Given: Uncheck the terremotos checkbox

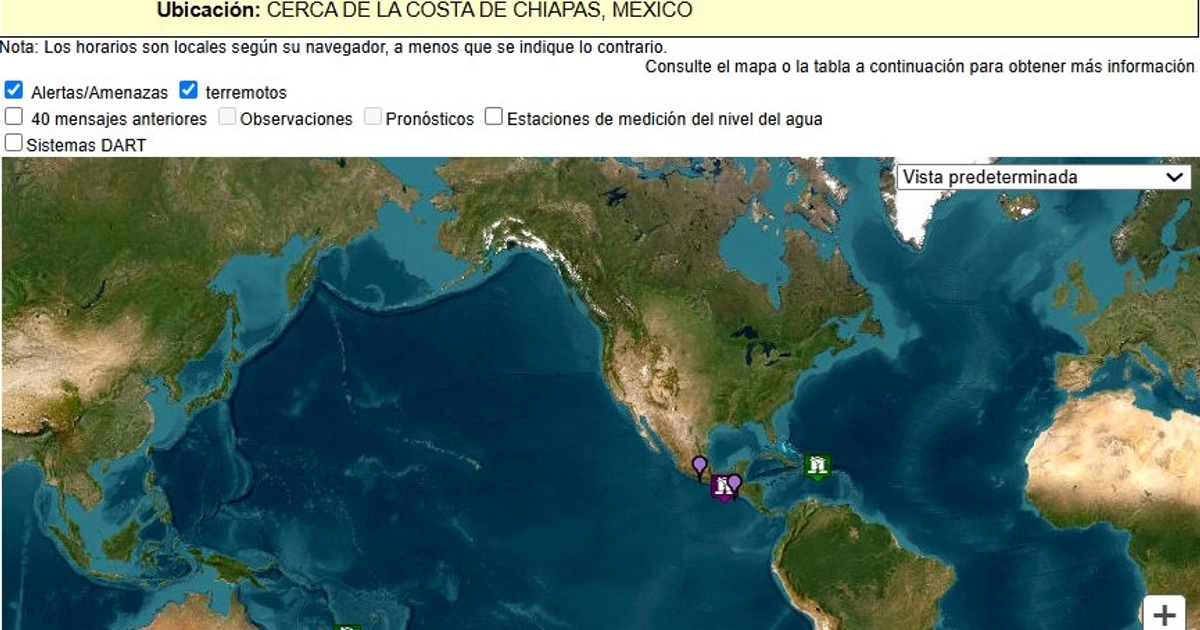Looking at the screenshot, I should click(x=188, y=91).
